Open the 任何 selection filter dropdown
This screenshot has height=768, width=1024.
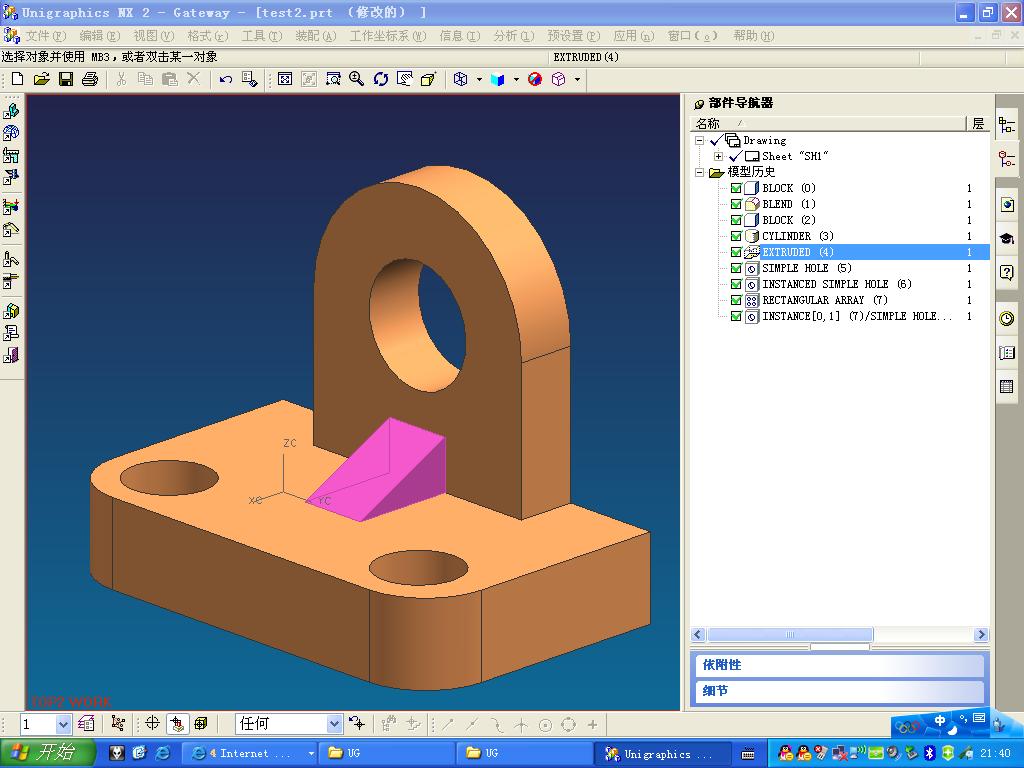click(334, 723)
